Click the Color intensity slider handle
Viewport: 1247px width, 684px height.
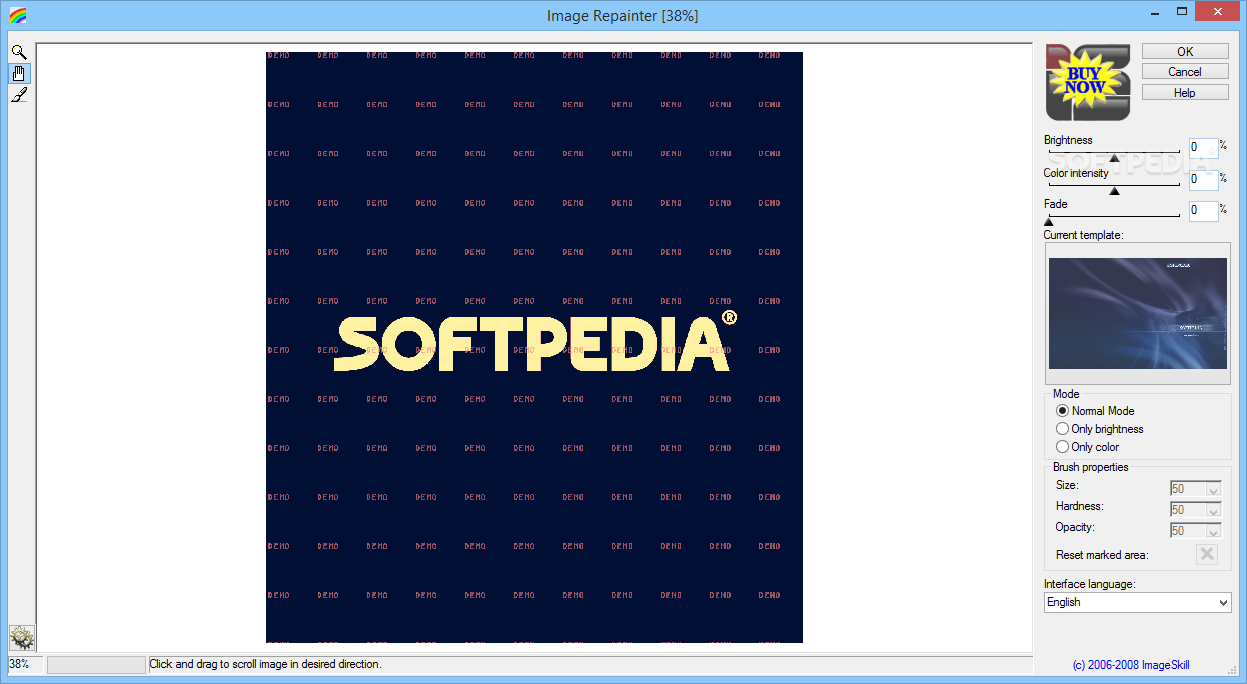coord(1114,191)
